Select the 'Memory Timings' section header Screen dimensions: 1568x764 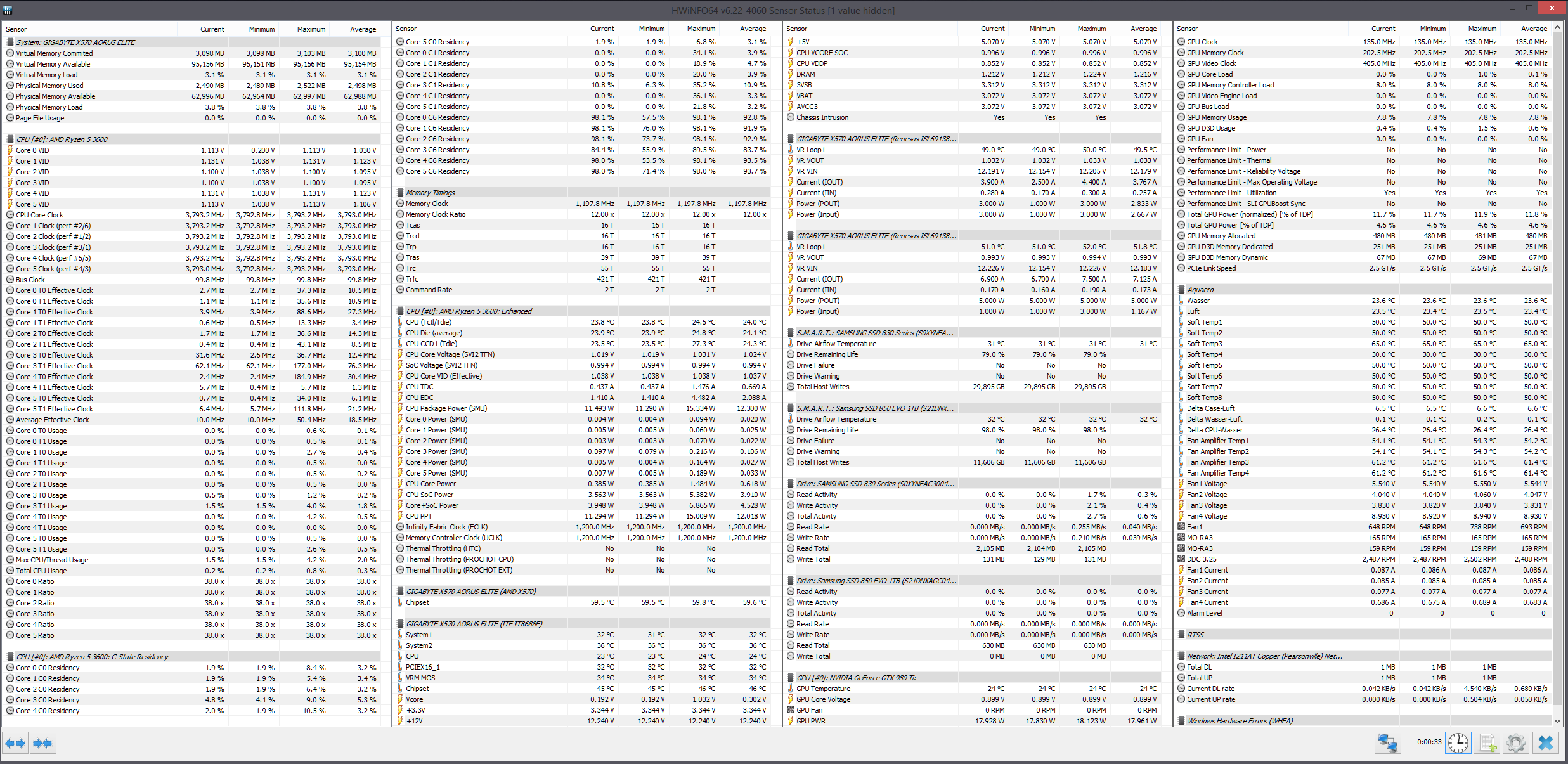[x=431, y=193]
